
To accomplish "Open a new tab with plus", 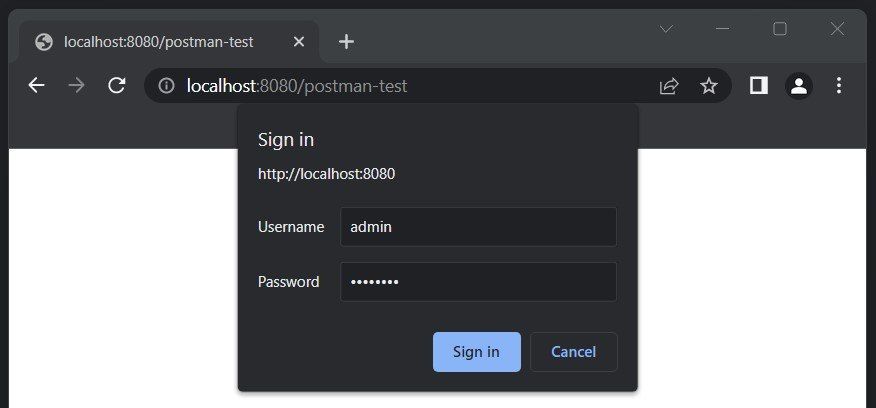I will (x=346, y=41).
